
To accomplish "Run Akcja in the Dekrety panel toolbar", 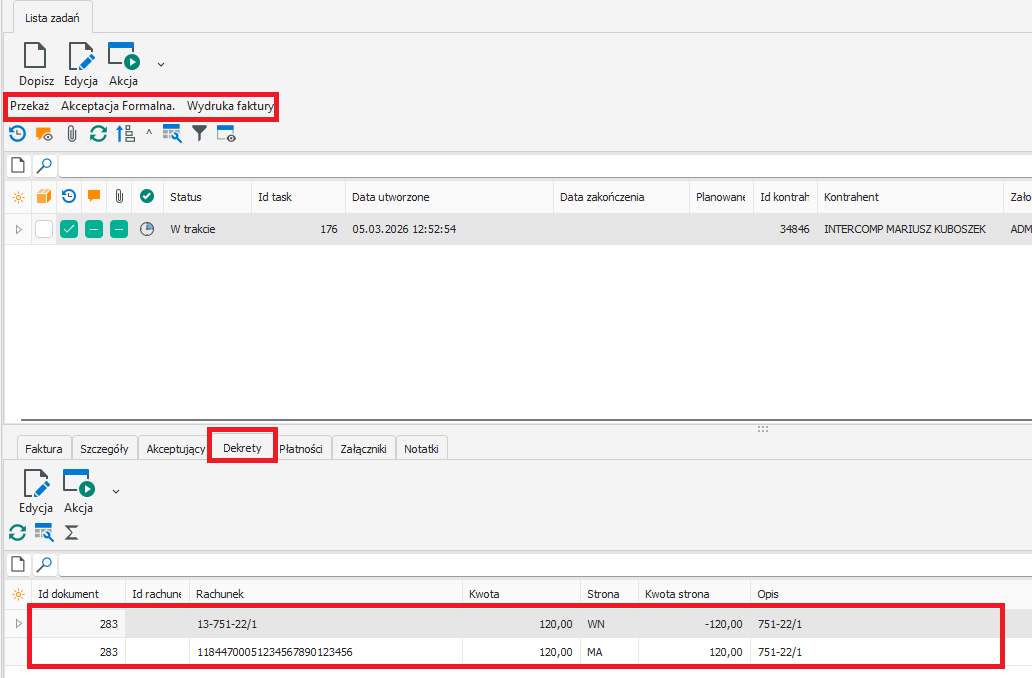I will 78,493.
